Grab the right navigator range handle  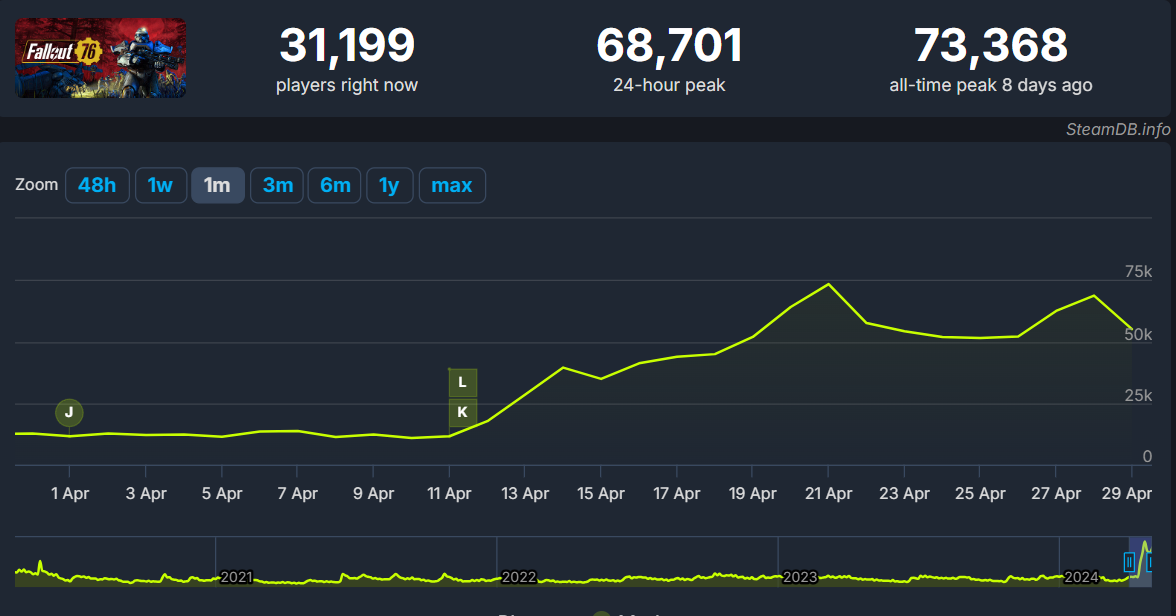pyautogui.click(x=1150, y=562)
